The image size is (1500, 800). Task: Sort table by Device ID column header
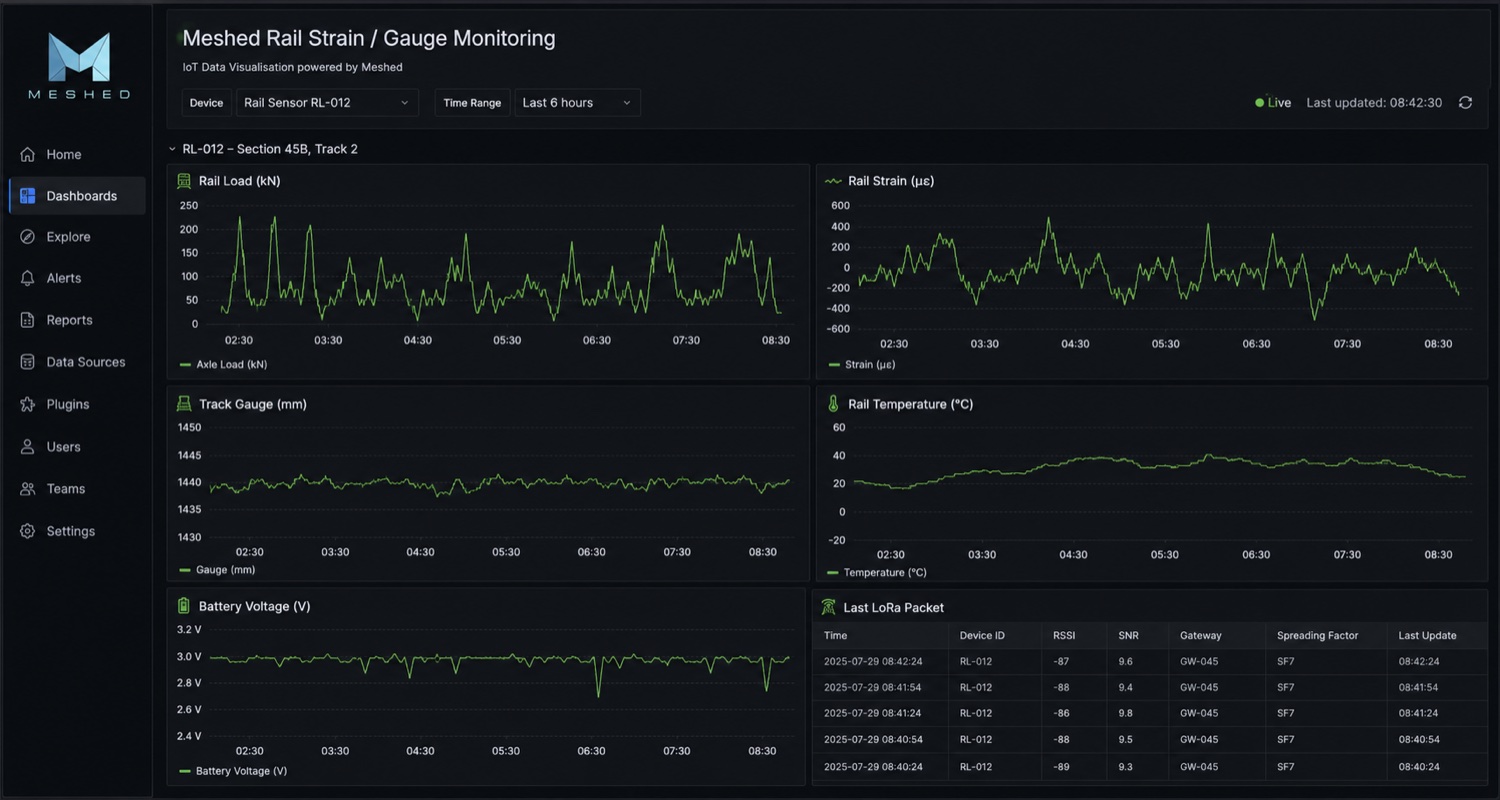tap(982, 635)
